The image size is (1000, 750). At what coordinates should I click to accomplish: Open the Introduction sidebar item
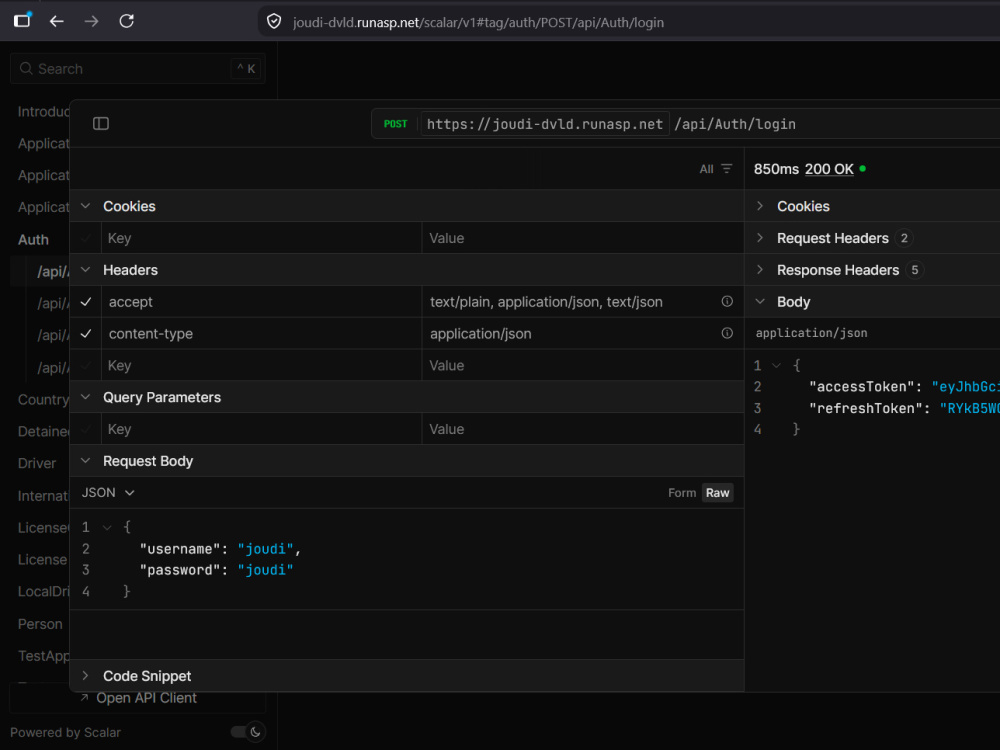tap(43, 112)
